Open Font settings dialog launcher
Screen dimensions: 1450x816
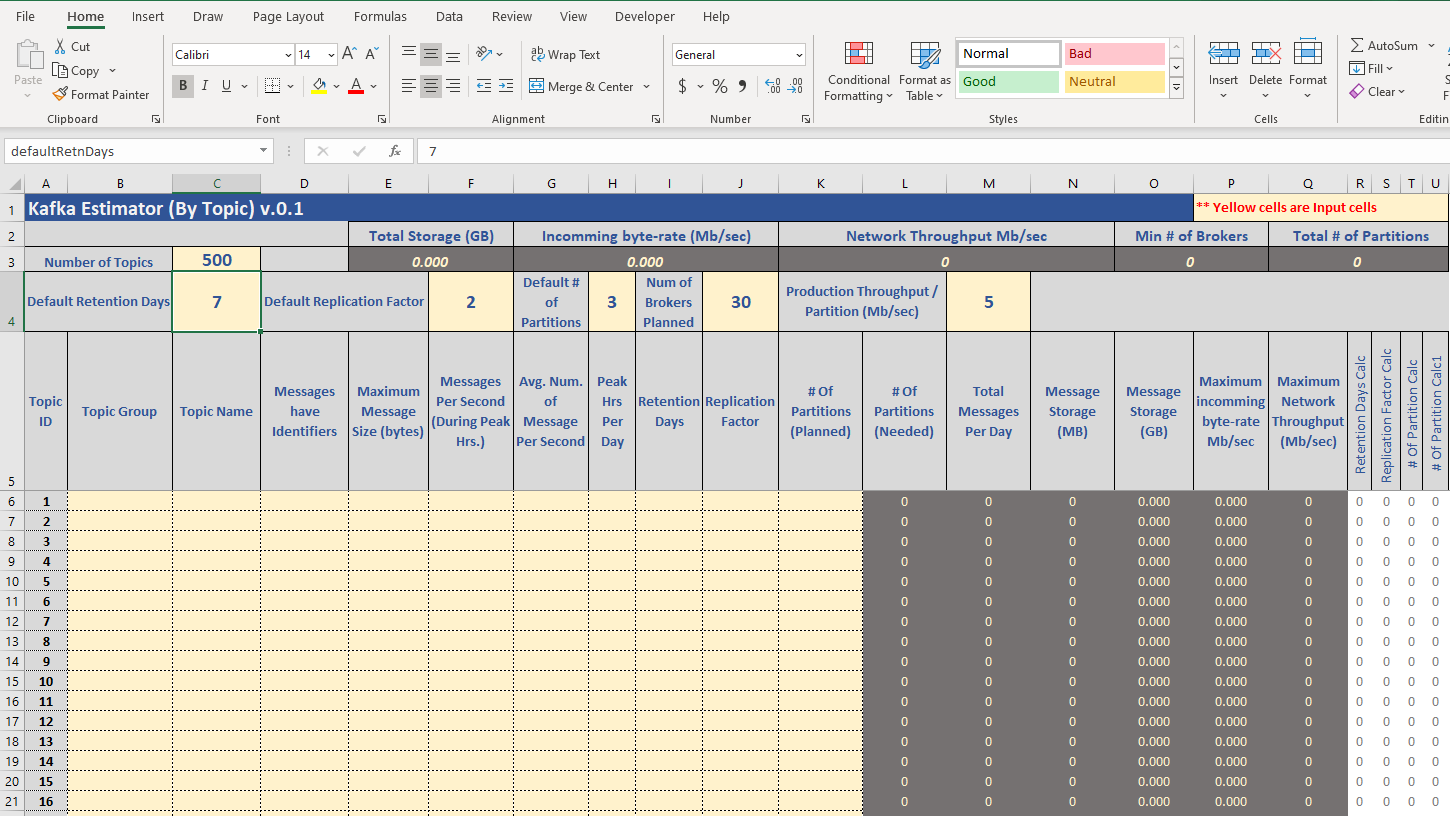click(x=382, y=119)
